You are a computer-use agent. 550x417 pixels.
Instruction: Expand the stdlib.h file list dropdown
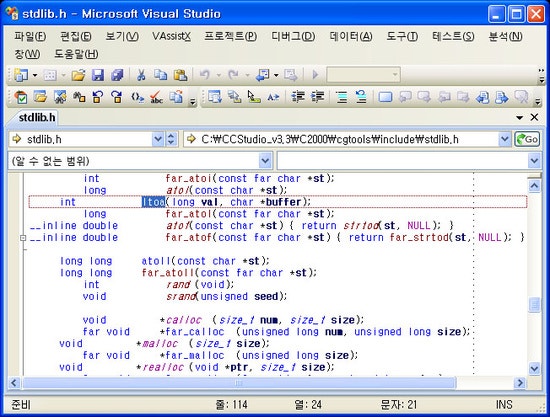pyautogui.click(x=158, y=139)
